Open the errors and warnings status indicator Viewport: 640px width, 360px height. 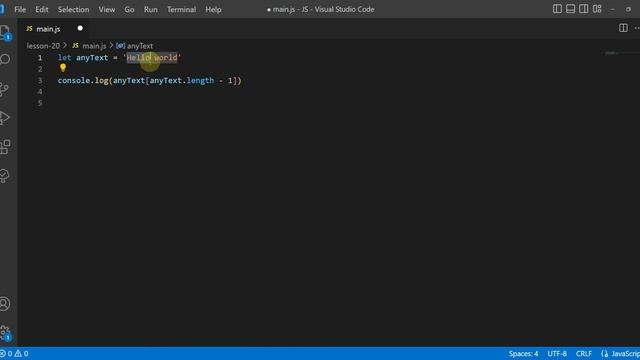14,353
